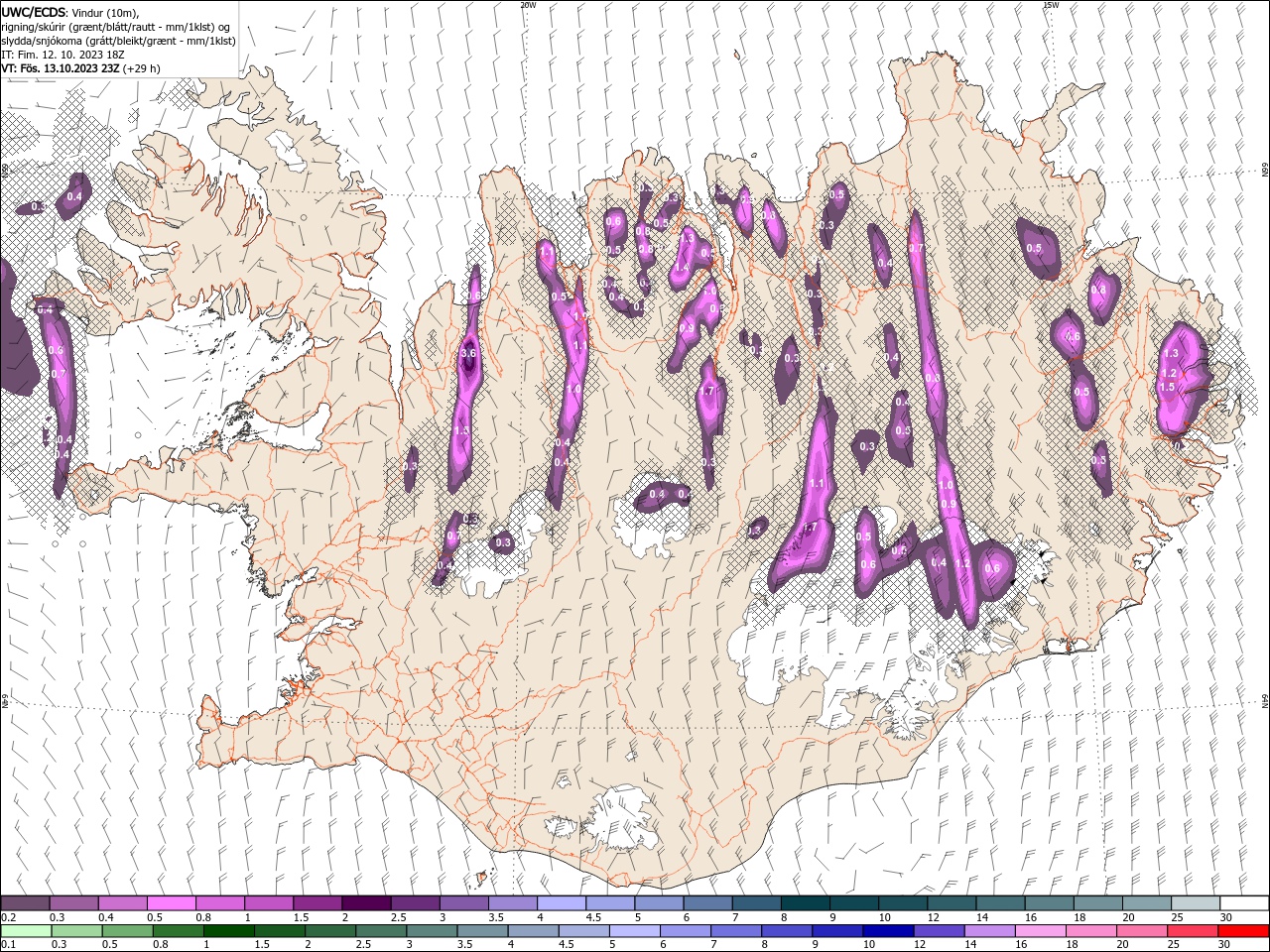
Task: Click the '3.6' precipitation value on the map
Action: pyautogui.click(x=470, y=353)
